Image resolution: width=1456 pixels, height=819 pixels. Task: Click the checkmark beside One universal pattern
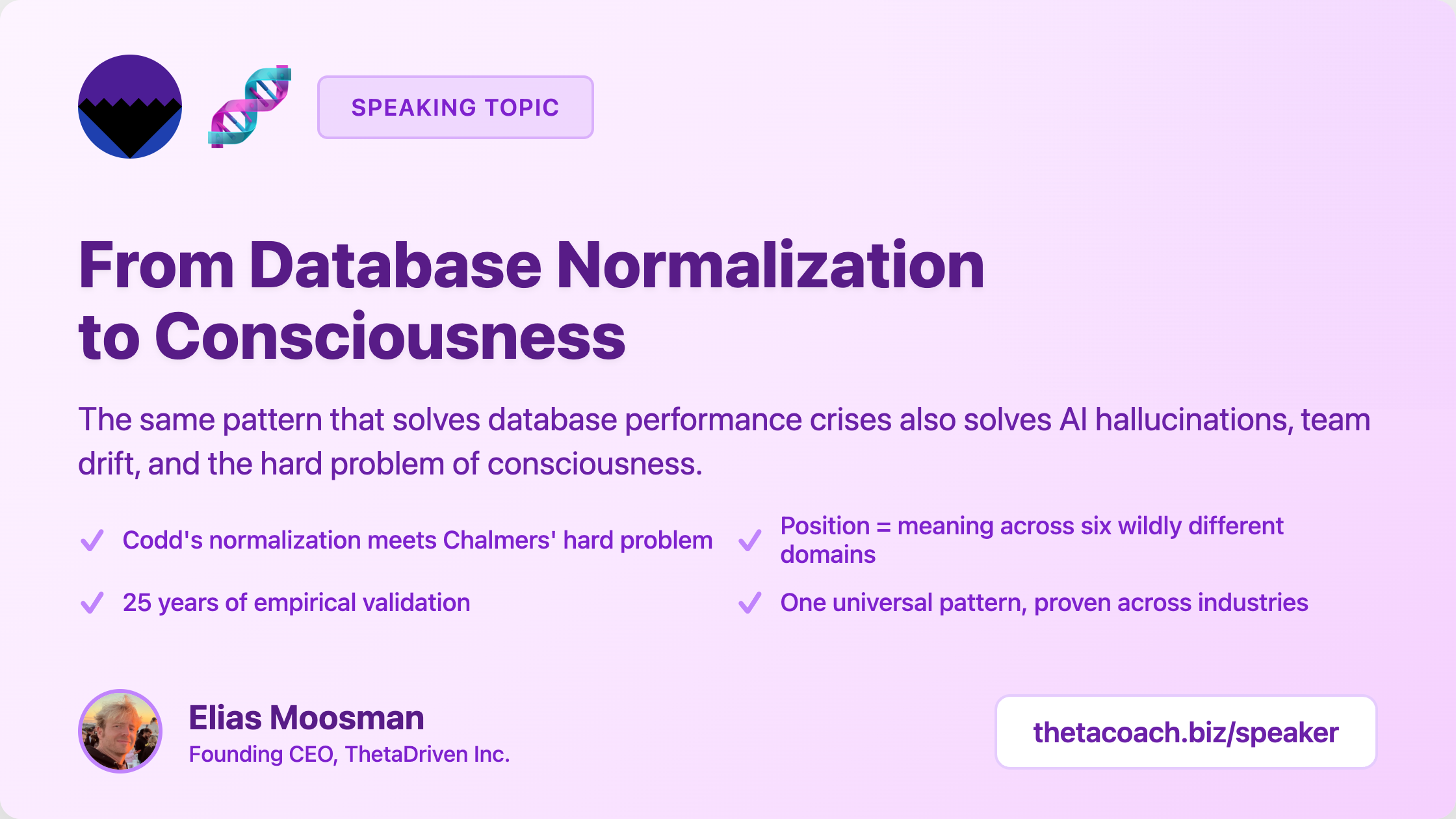[x=749, y=603]
